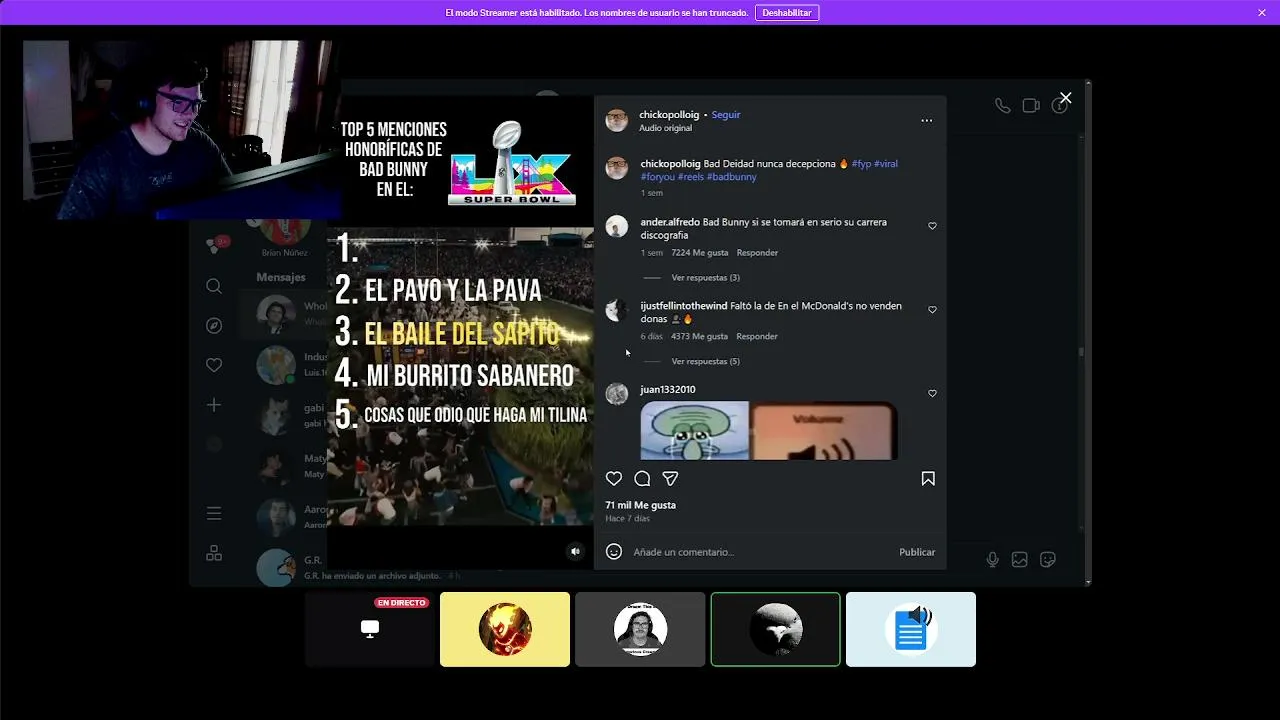
Task: Close the reel post overlay
Action: coord(1065,98)
